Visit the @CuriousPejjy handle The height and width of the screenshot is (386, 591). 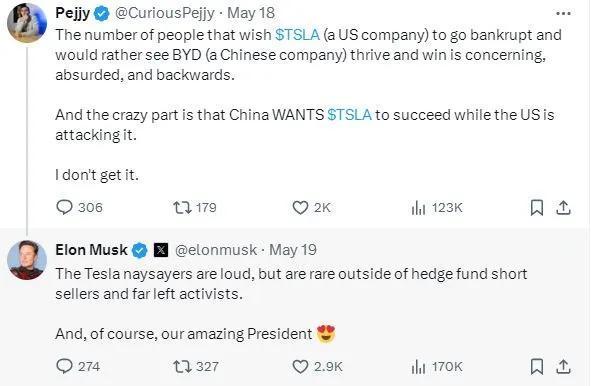(164, 13)
